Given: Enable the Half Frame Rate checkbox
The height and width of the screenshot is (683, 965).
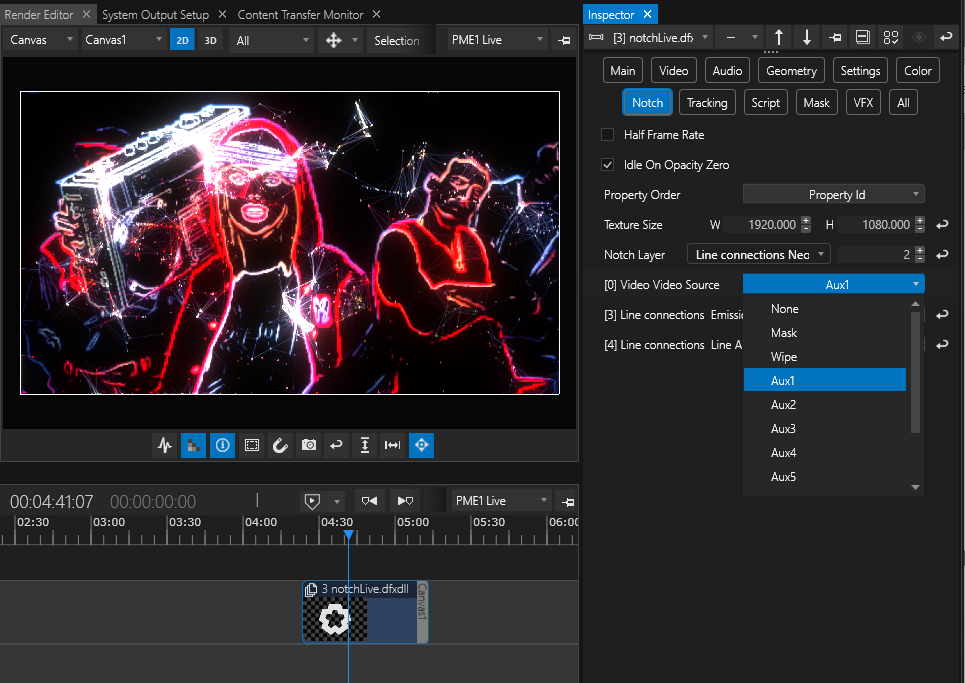Looking at the screenshot, I should click(x=607, y=135).
